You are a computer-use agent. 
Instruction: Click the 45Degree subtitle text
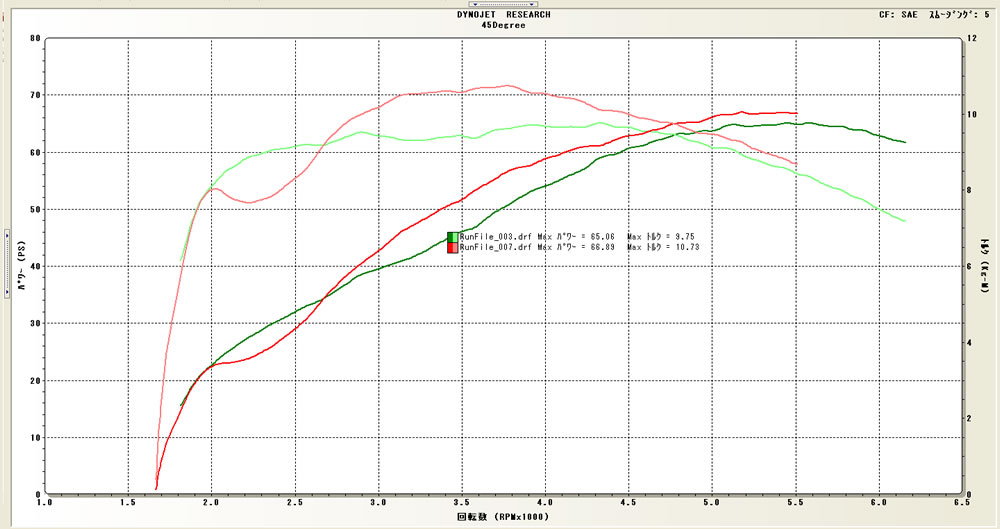click(502, 26)
